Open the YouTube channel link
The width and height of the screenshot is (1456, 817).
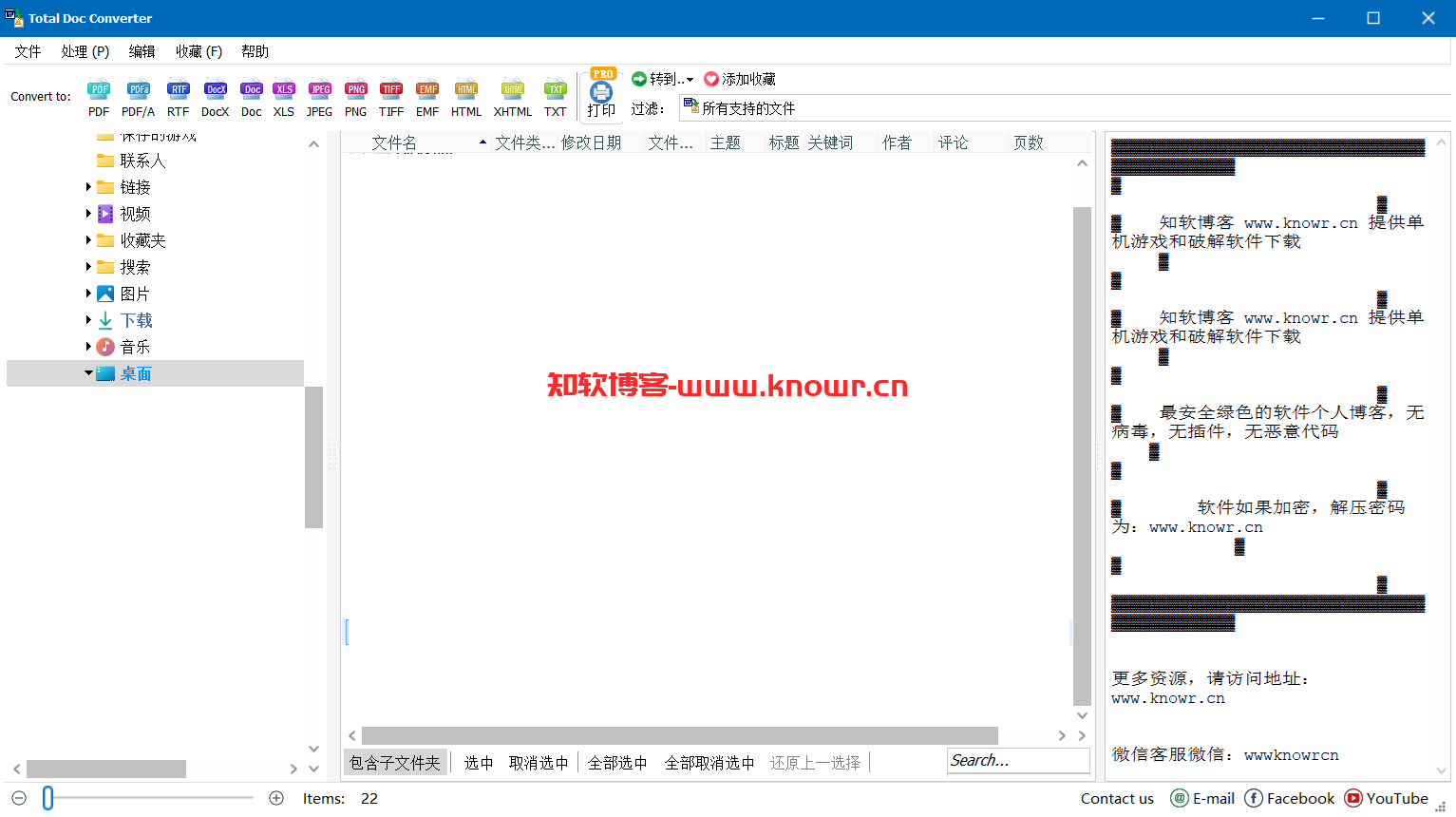(x=1387, y=798)
